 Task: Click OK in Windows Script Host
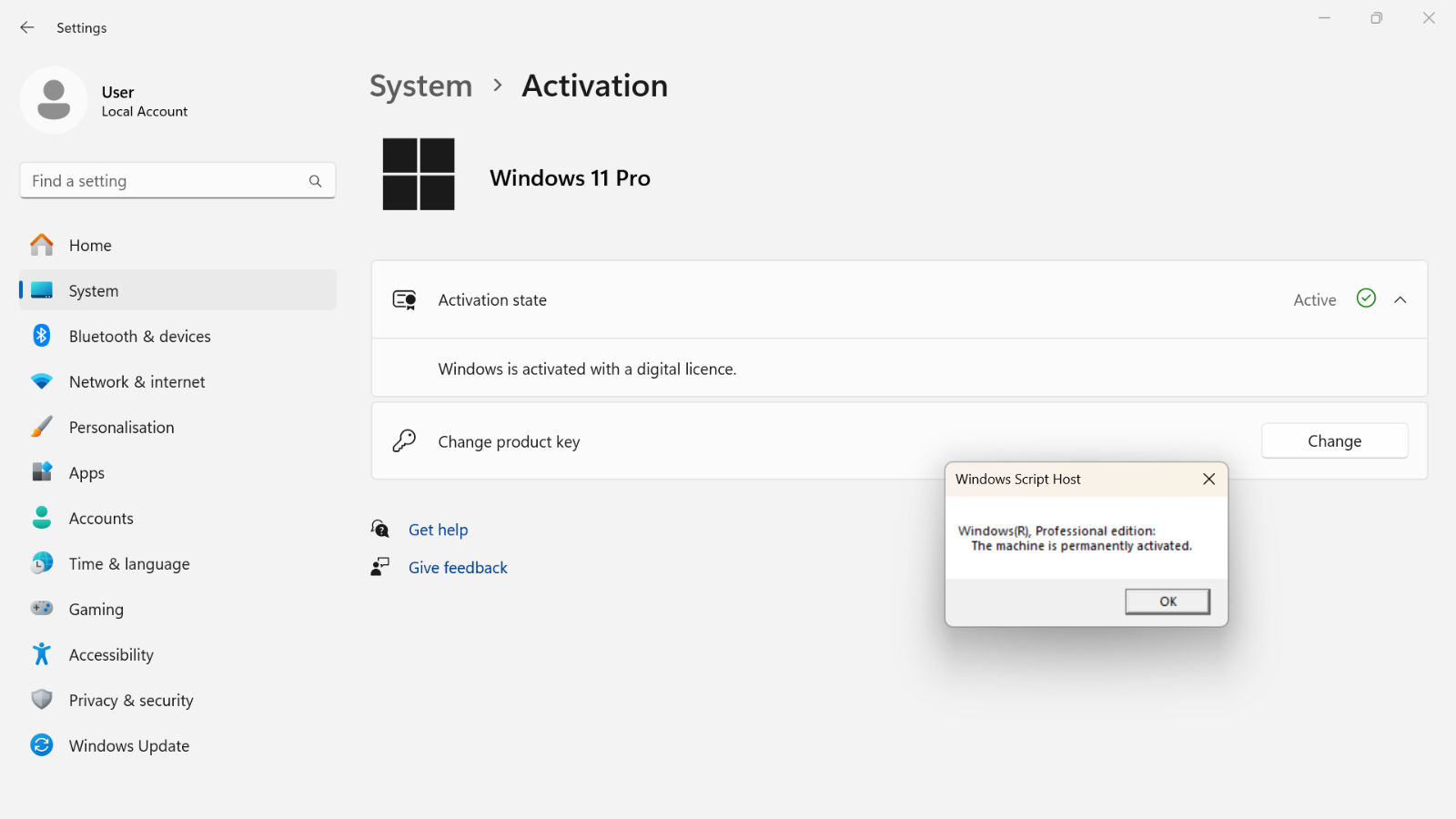tap(1168, 602)
